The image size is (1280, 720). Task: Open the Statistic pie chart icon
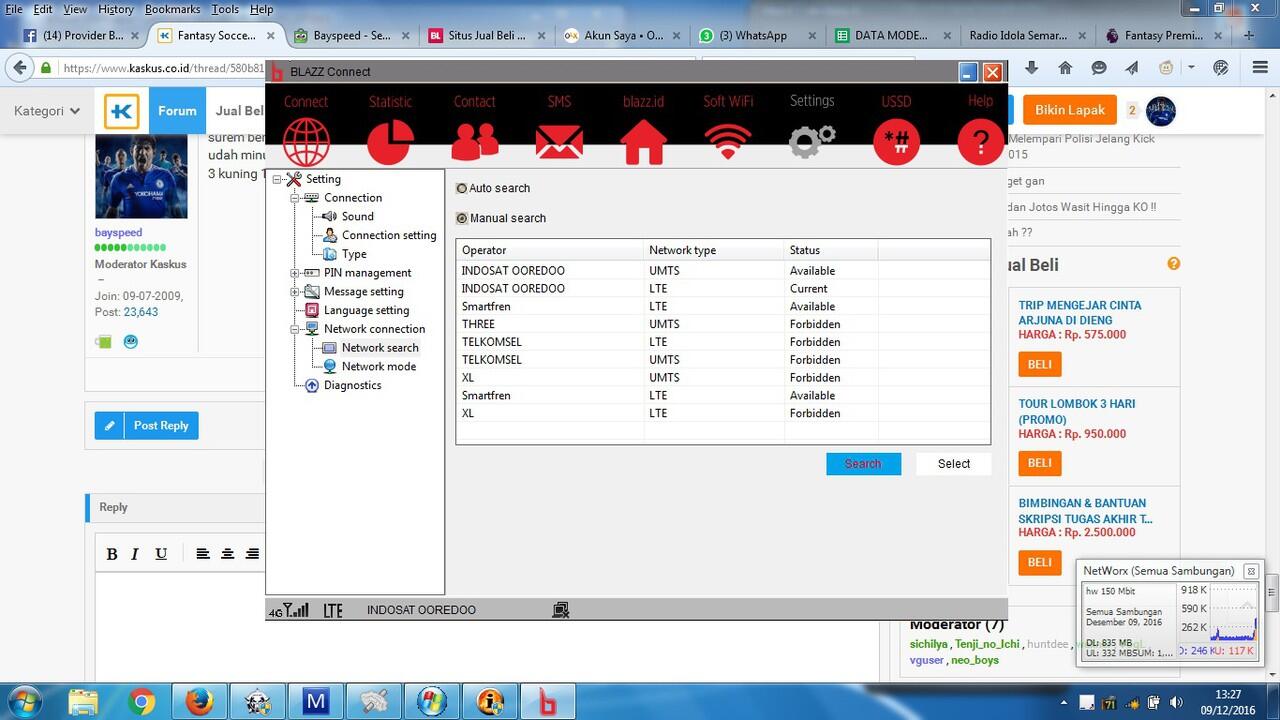tap(390, 141)
